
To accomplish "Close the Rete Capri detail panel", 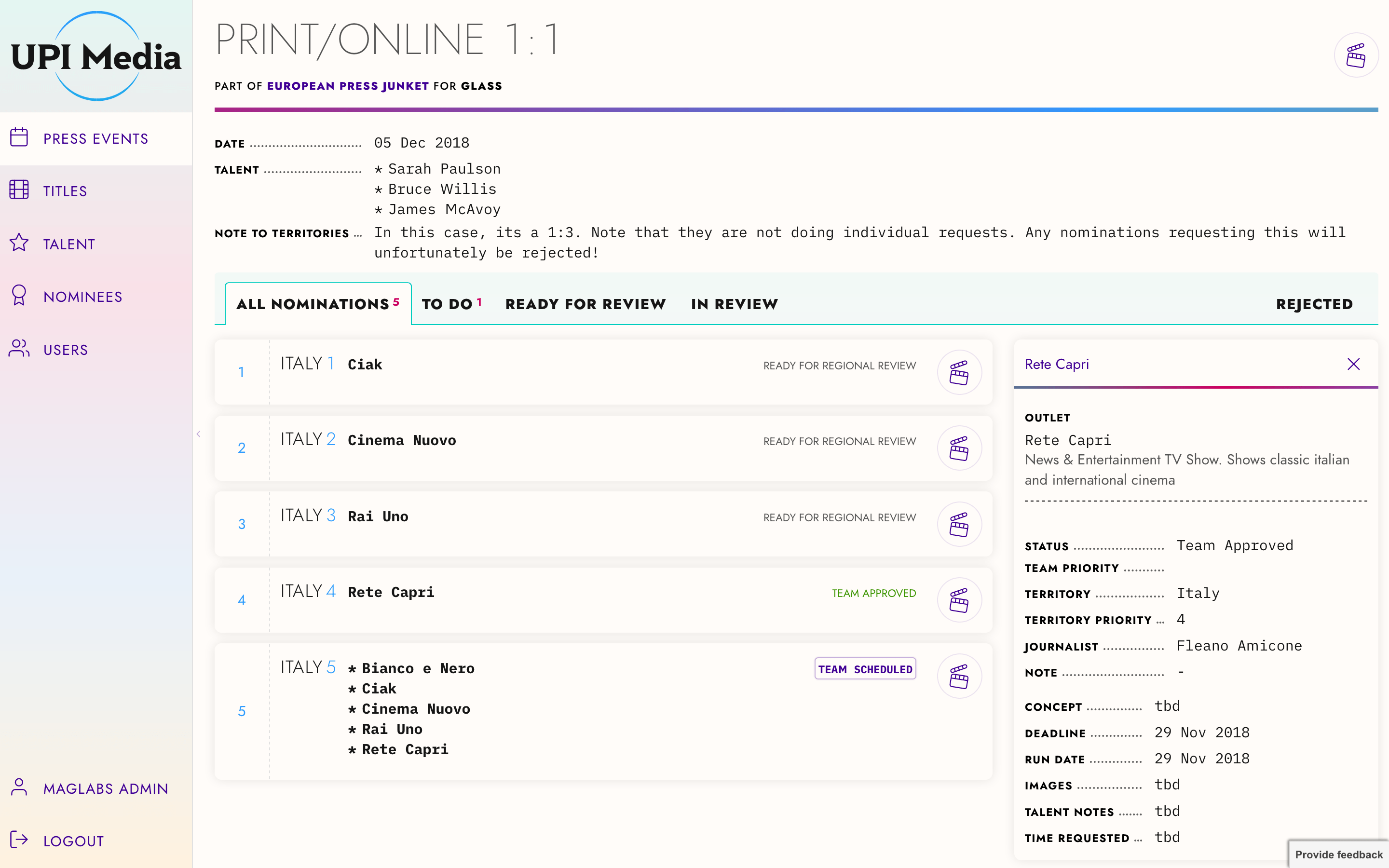I will (1353, 364).
